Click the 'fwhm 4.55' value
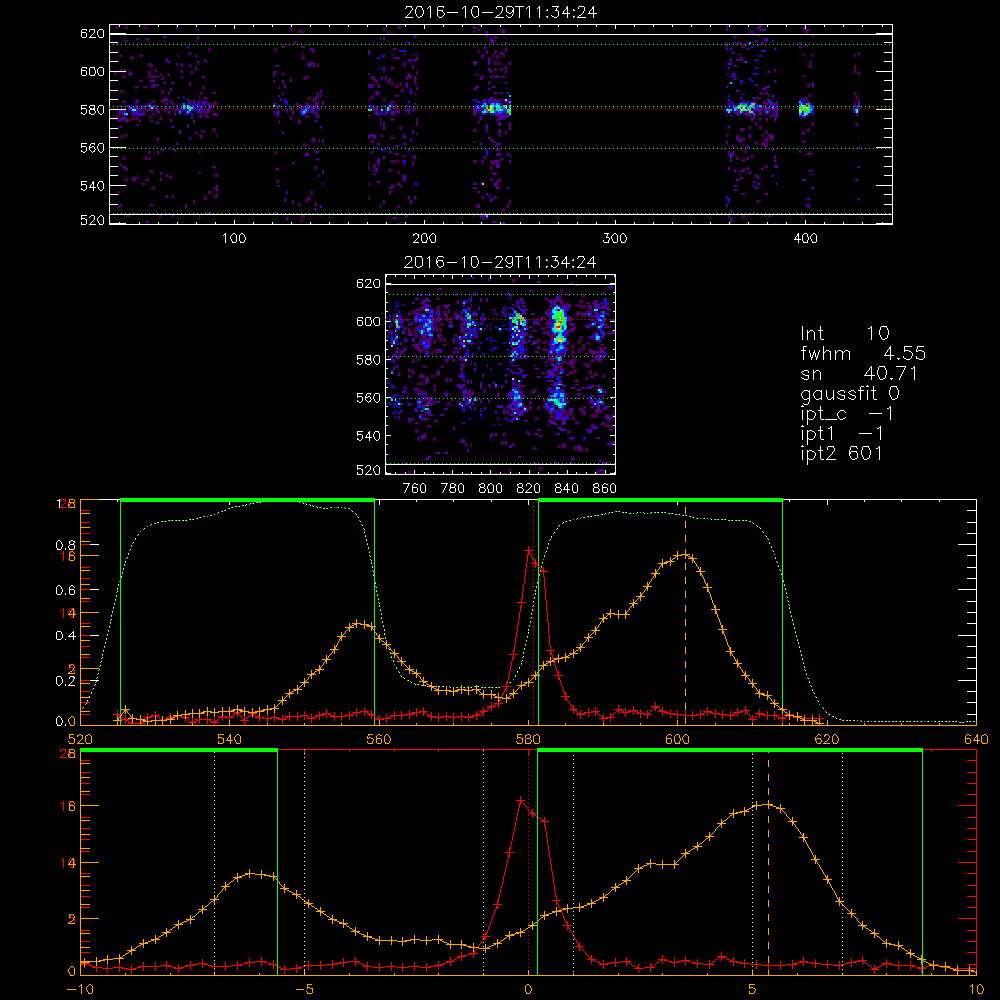The height and width of the screenshot is (1000, 1000). [863, 353]
